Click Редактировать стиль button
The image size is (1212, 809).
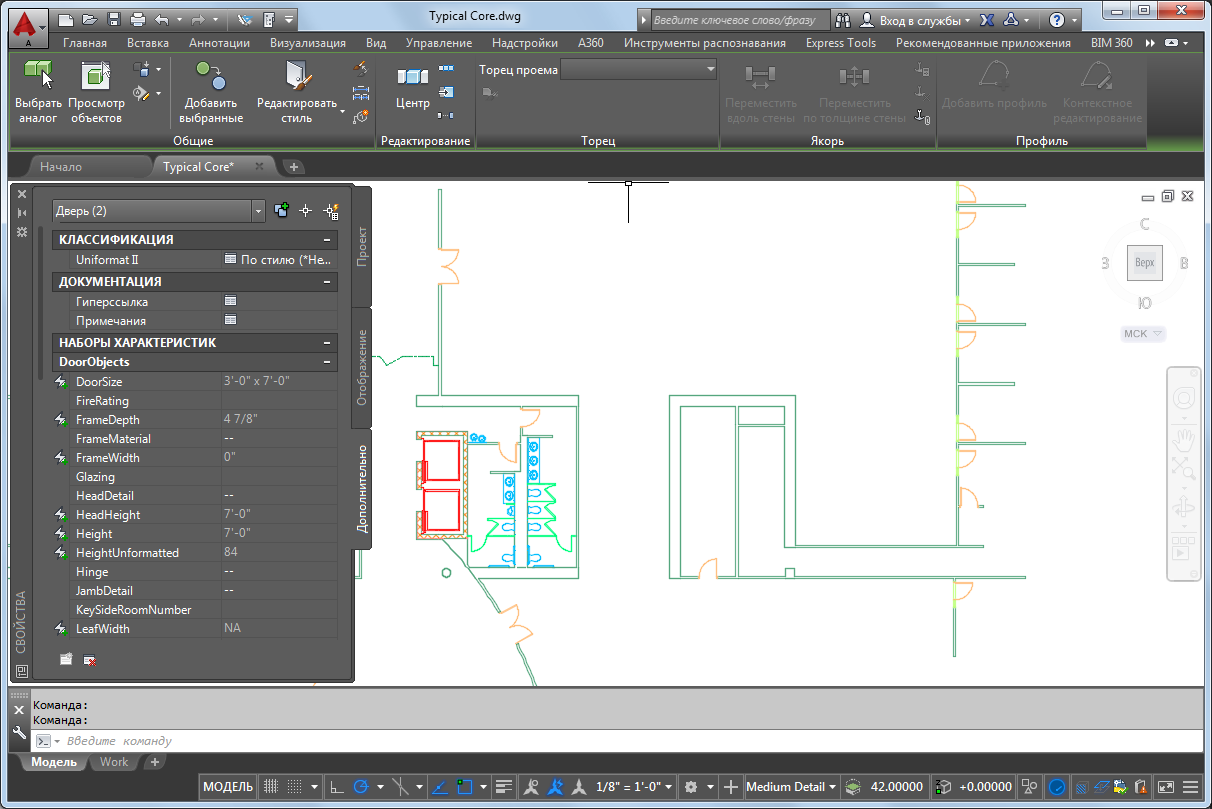tap(298, 90)
